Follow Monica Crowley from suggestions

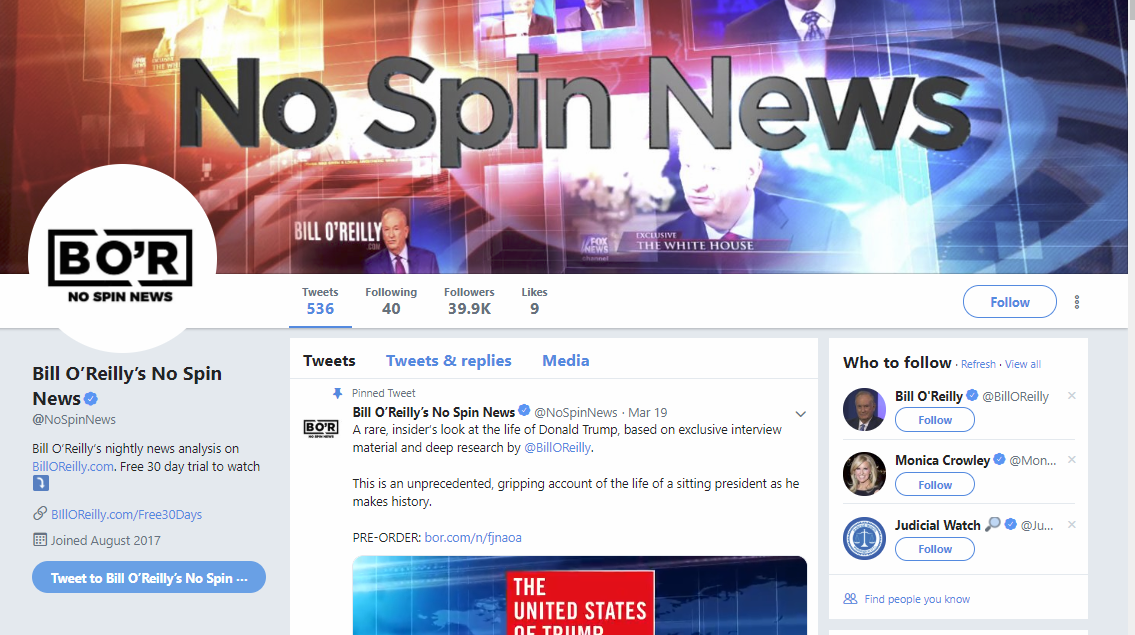coord(935,484)
